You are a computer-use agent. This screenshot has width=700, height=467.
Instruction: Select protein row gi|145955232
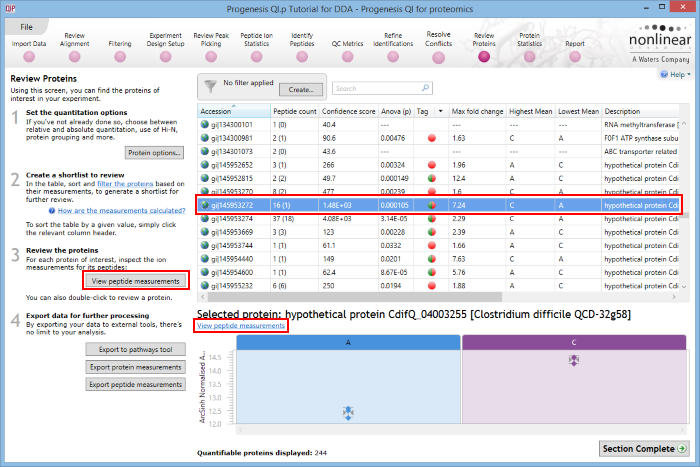pyautogui.click(x=438, y=285)
